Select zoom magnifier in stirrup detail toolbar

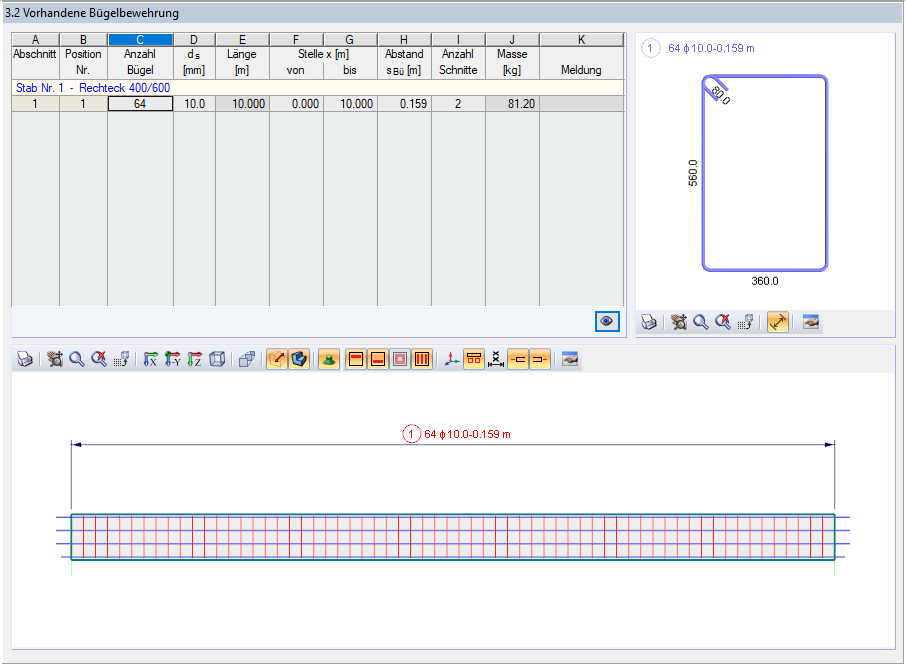pyautogui.click(x=701, y=322)
